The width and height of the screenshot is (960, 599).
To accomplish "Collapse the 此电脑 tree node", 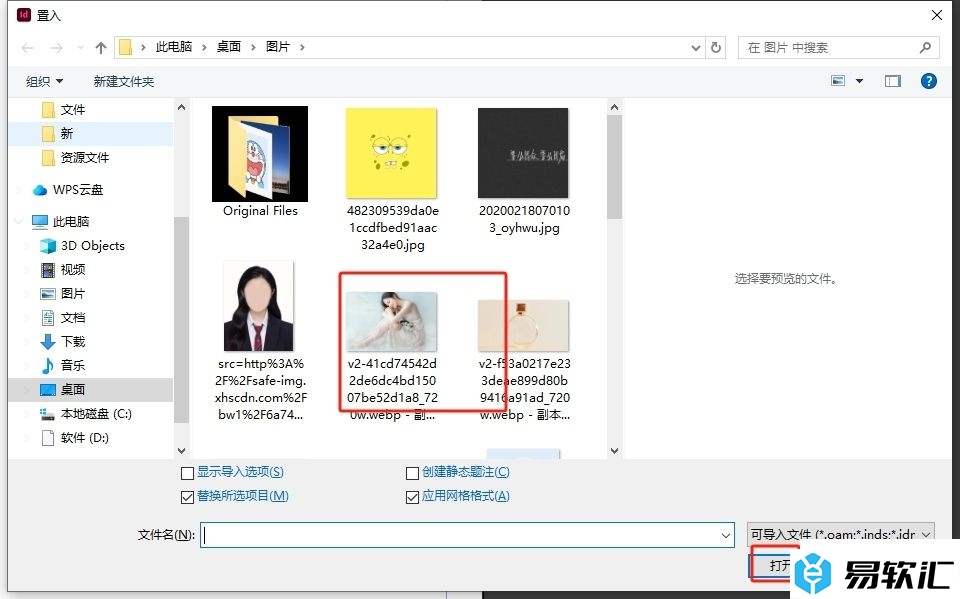I will [18, 221].
